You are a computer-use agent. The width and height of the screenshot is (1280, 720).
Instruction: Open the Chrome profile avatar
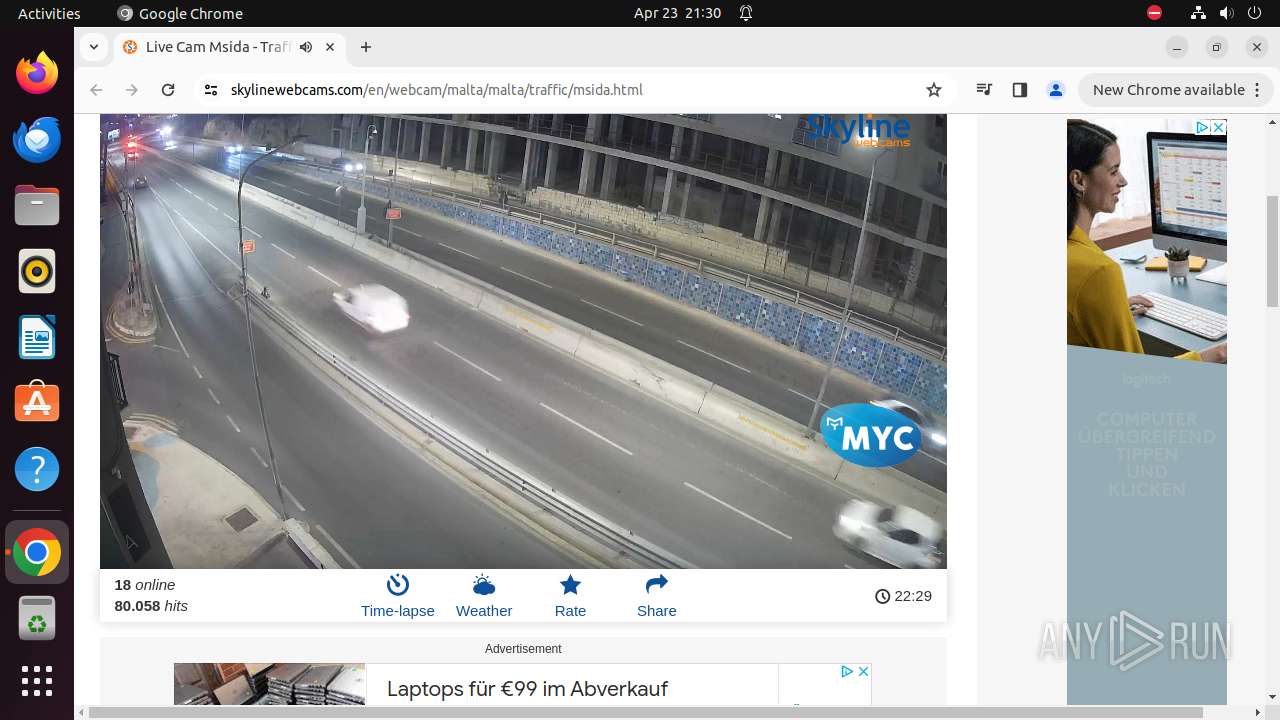point(1056,90)
